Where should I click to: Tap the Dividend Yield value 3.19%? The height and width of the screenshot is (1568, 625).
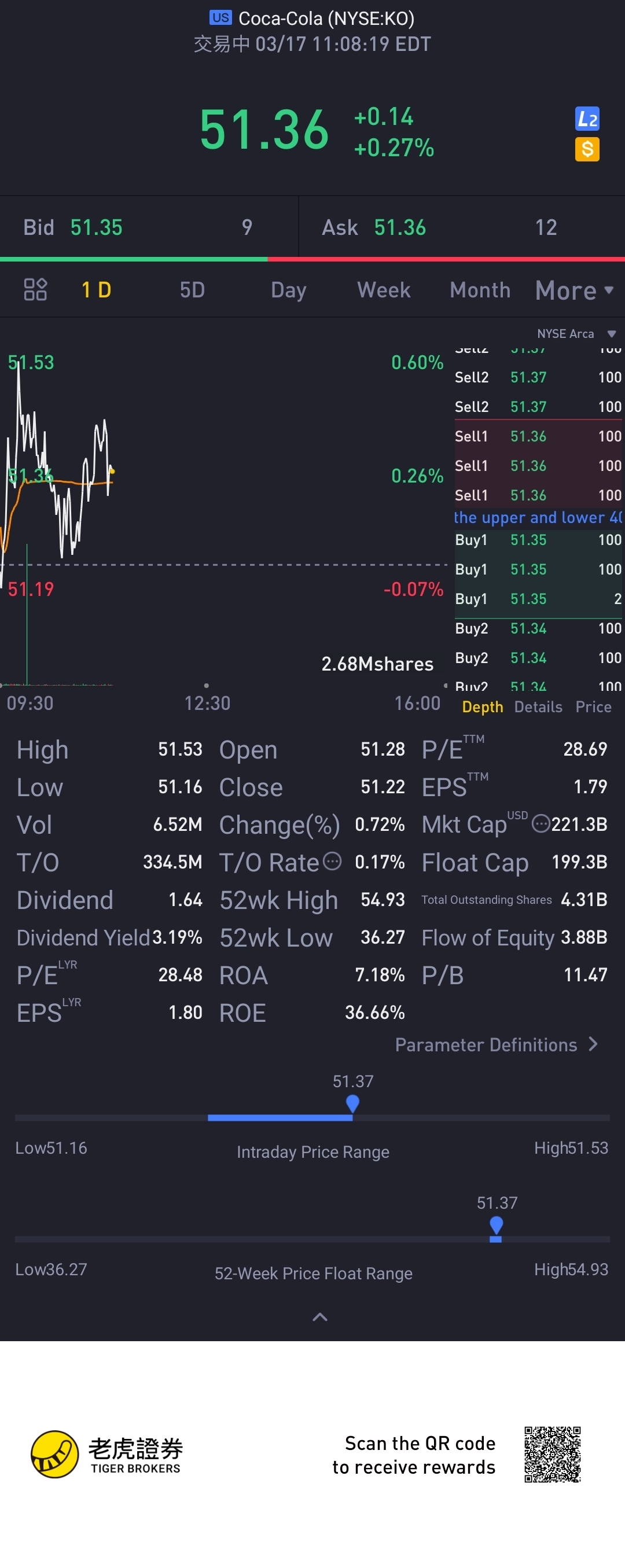point(177,937)
